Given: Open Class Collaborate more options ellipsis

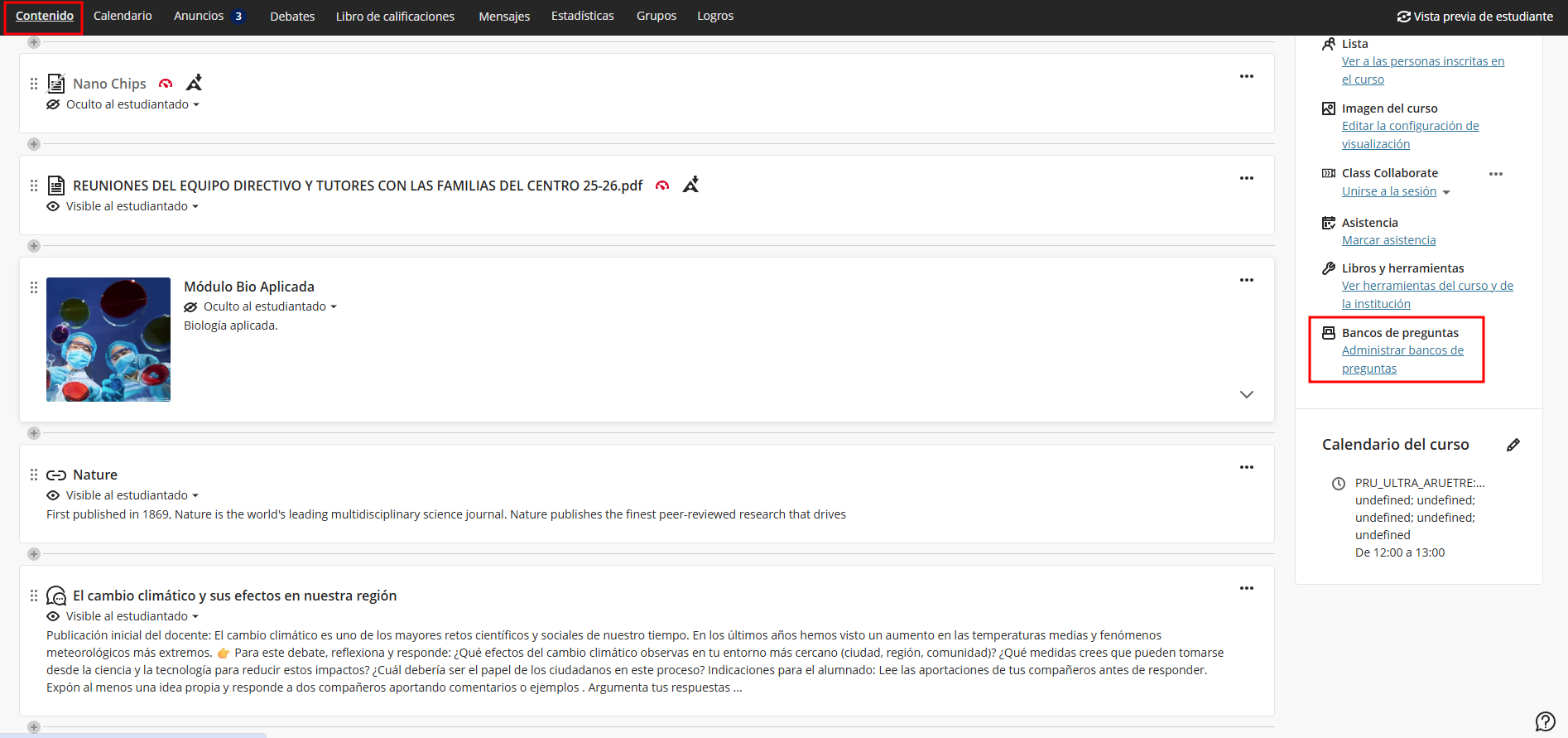Looking at the screenshot, I should pyautogui.click(x=1495, y=174).
